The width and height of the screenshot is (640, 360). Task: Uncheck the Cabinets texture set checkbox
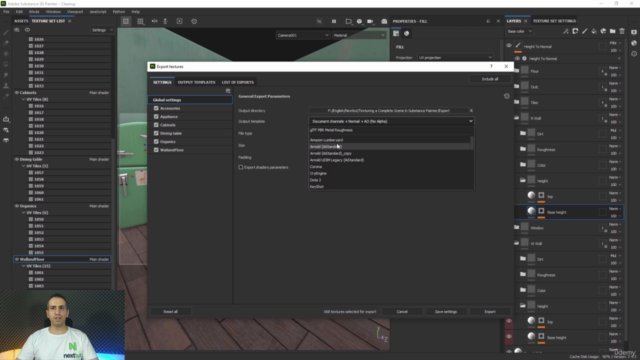(156, 125)
